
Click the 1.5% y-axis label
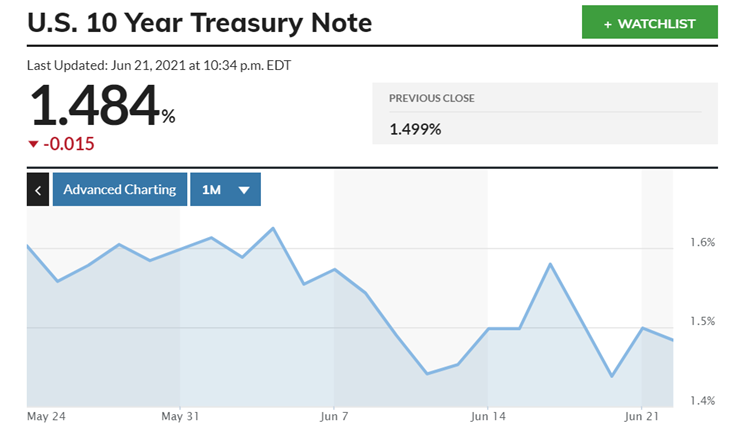(702, 322)
